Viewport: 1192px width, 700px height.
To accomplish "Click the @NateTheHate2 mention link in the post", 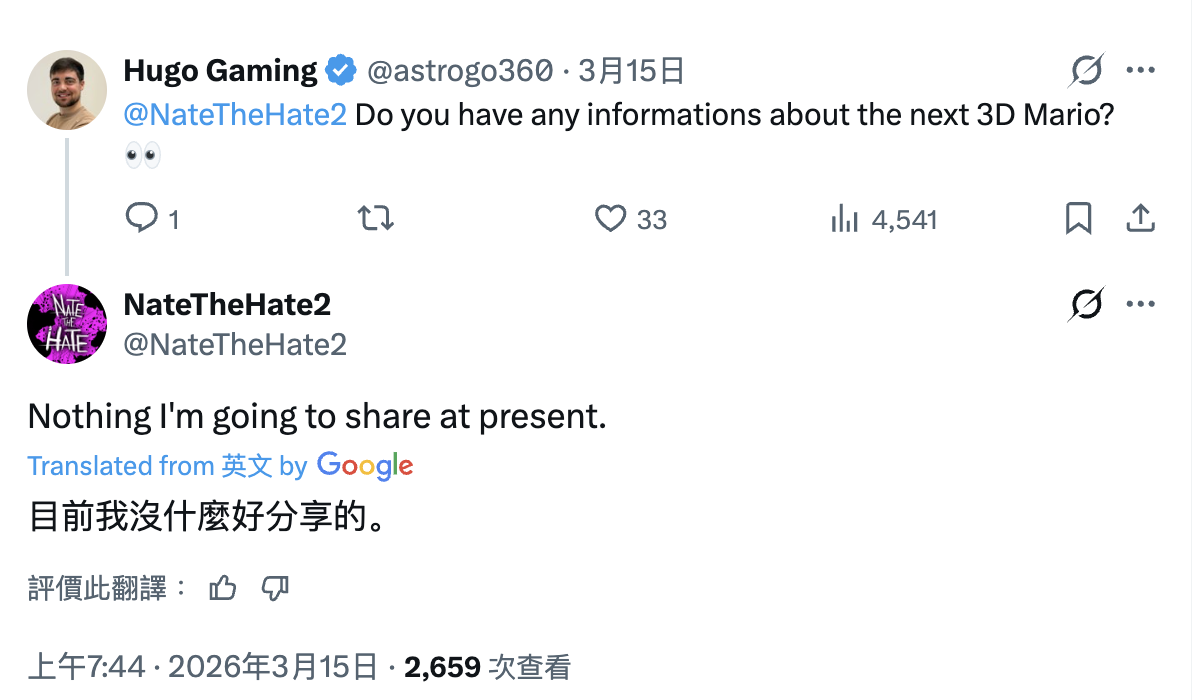I will pos(235,114).
